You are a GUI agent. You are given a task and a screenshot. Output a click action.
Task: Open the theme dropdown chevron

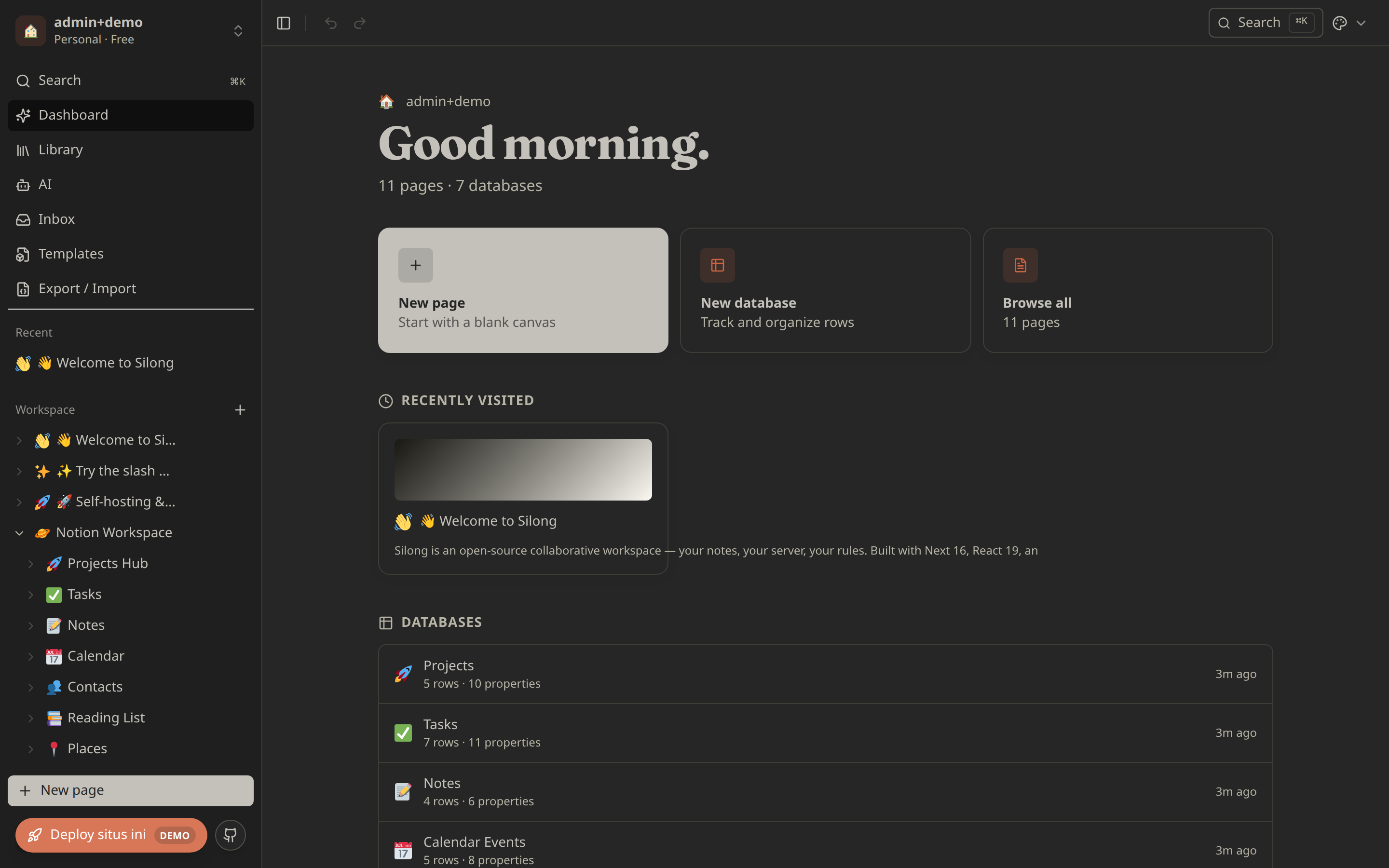[x=1361, y=23]
